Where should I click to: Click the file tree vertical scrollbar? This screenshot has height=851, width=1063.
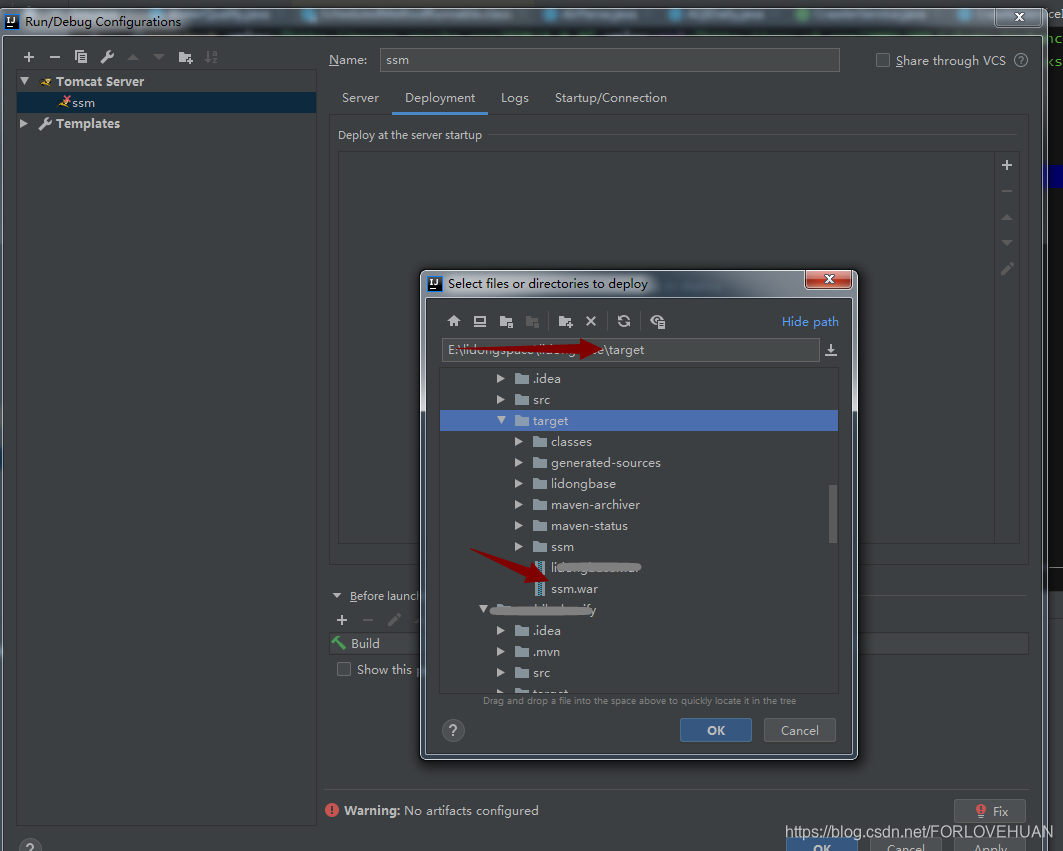(x=833, y=514)
